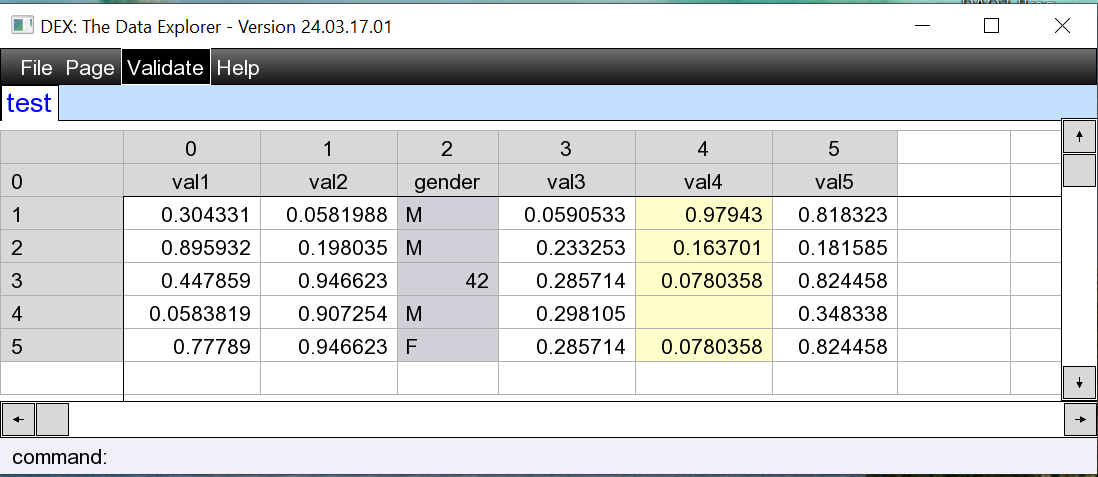Switch to the test tab
The image size is (1098, 477).
pyautogui.click(x=29, y=103)
